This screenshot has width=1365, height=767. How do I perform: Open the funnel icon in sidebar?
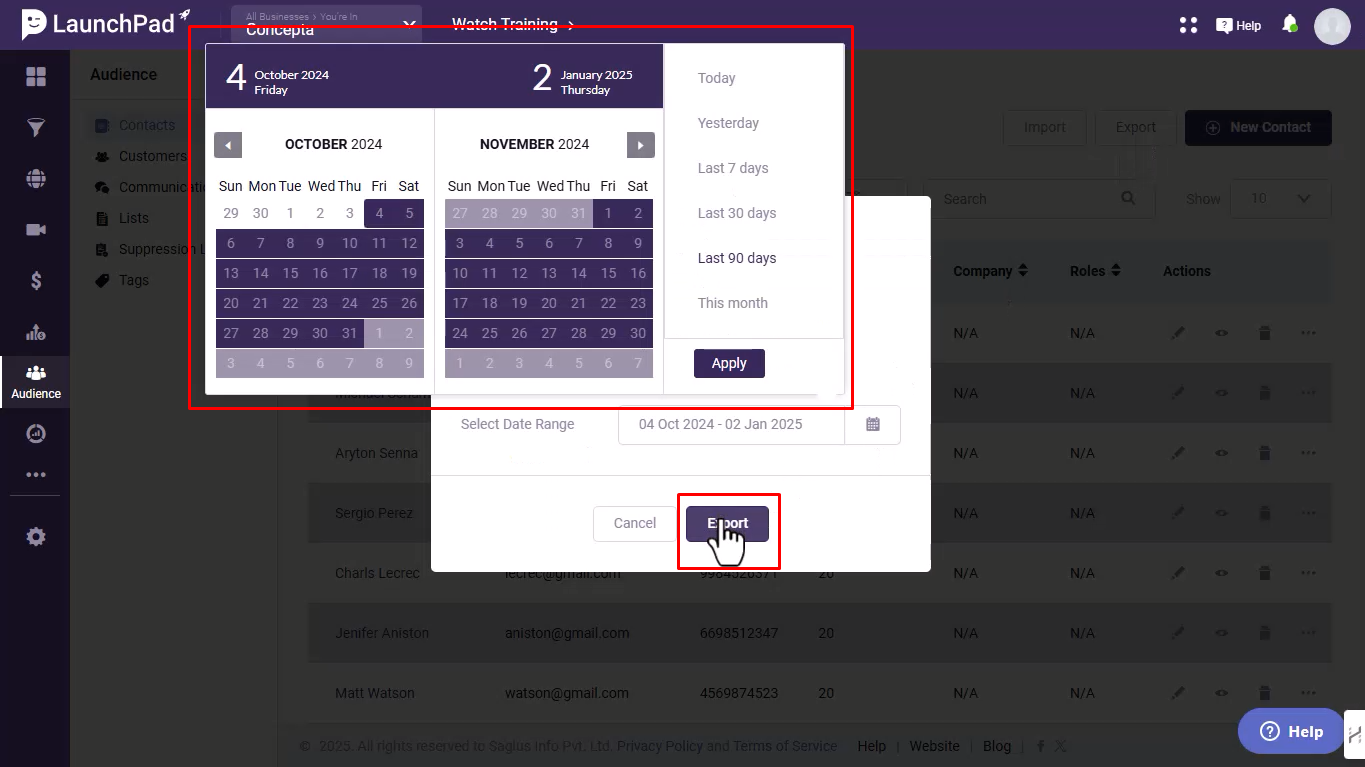coord(36,128)
